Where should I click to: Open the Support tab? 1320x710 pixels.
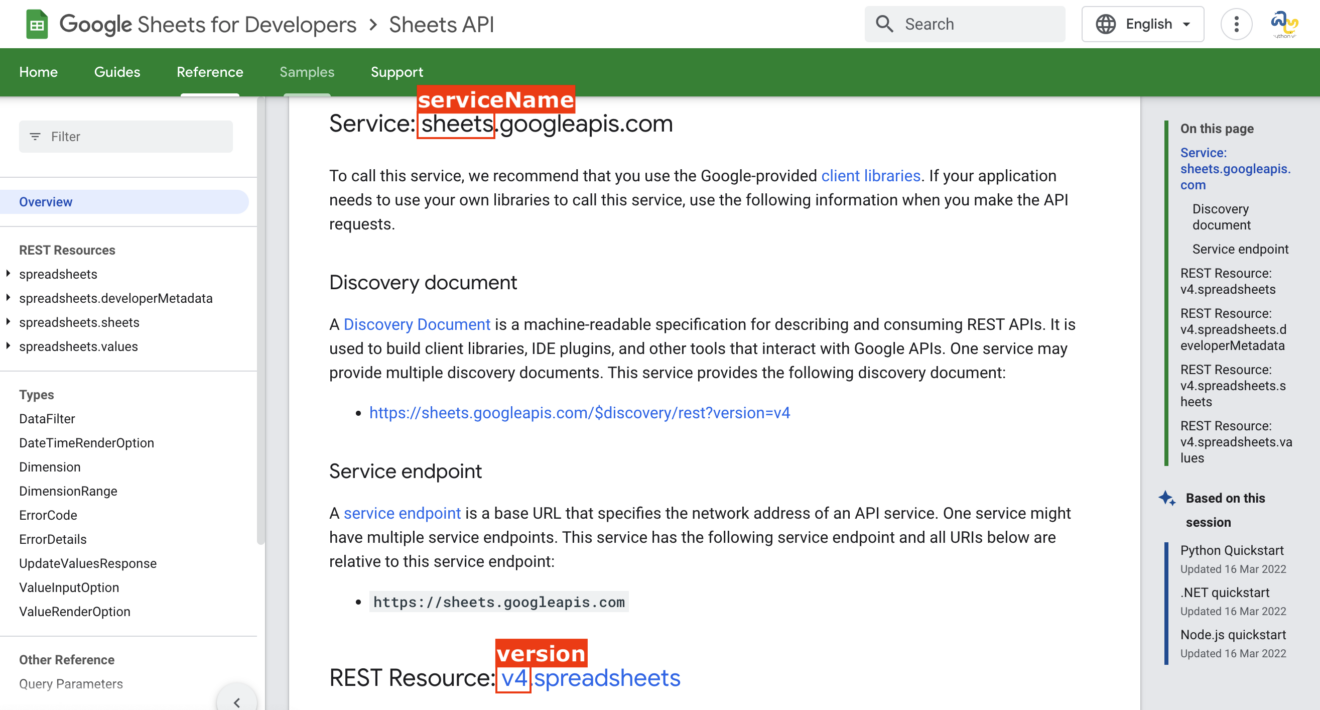(396, 72)
